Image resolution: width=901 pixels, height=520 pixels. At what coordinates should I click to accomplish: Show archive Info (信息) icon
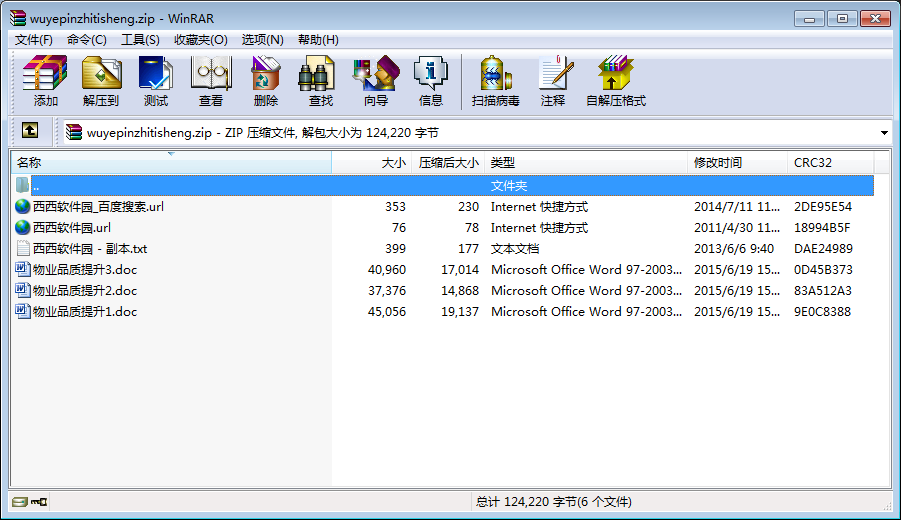(431, 81)
